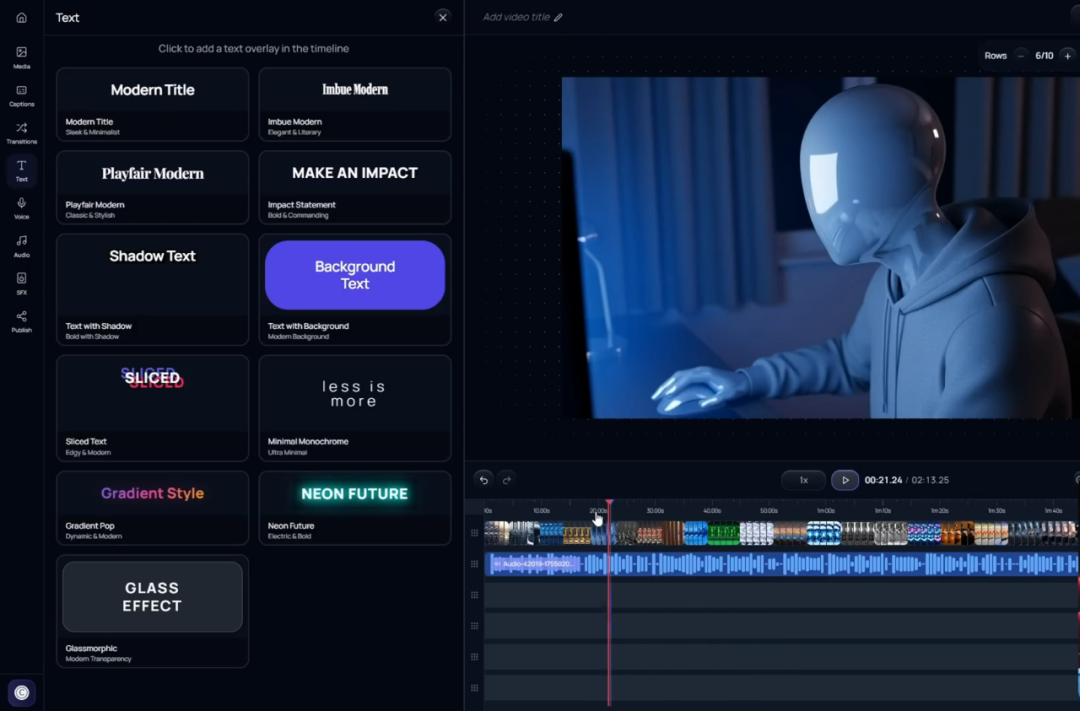Viewport: 1080px width, 711px height.
Task: Select the Text tool in sidebar
Action: (x=21, y=170)
